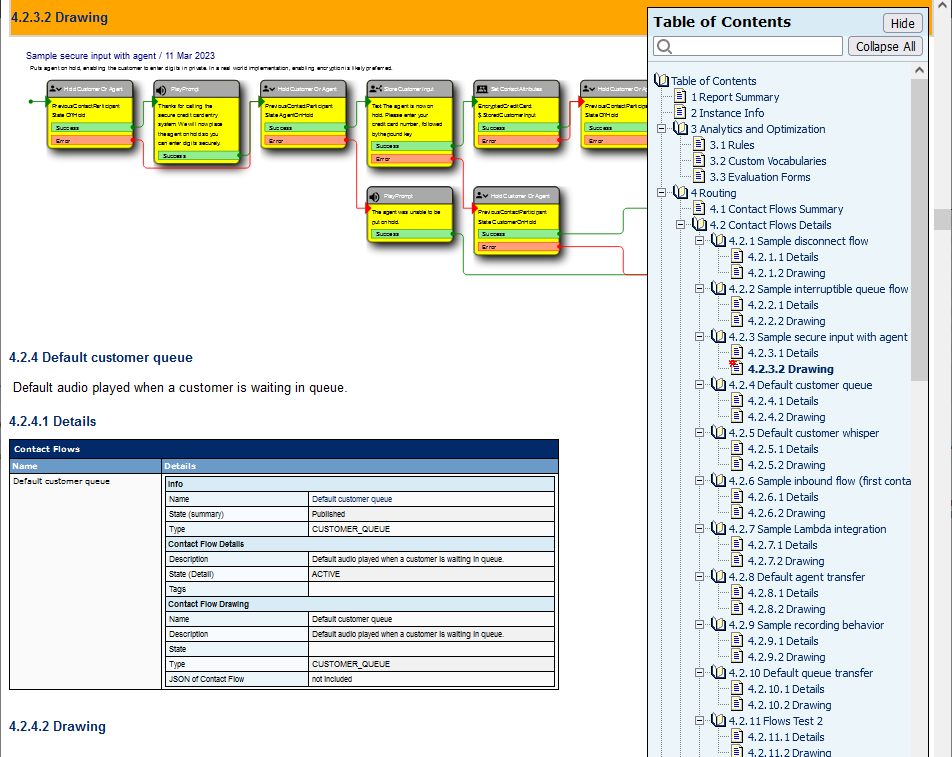The image size is (952, 757).
Task: Click the page icon next to 2 Instance Info
Action: point(681,112)
